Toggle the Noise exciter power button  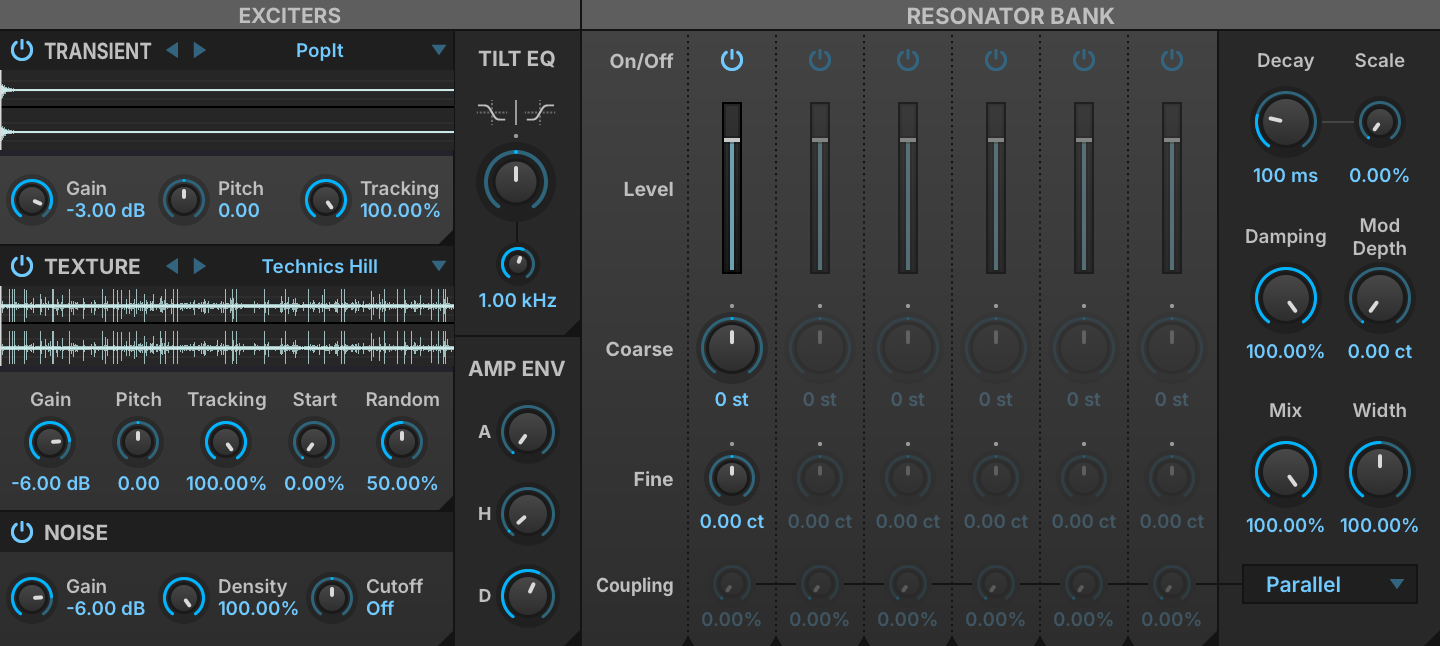pos(22,533)
